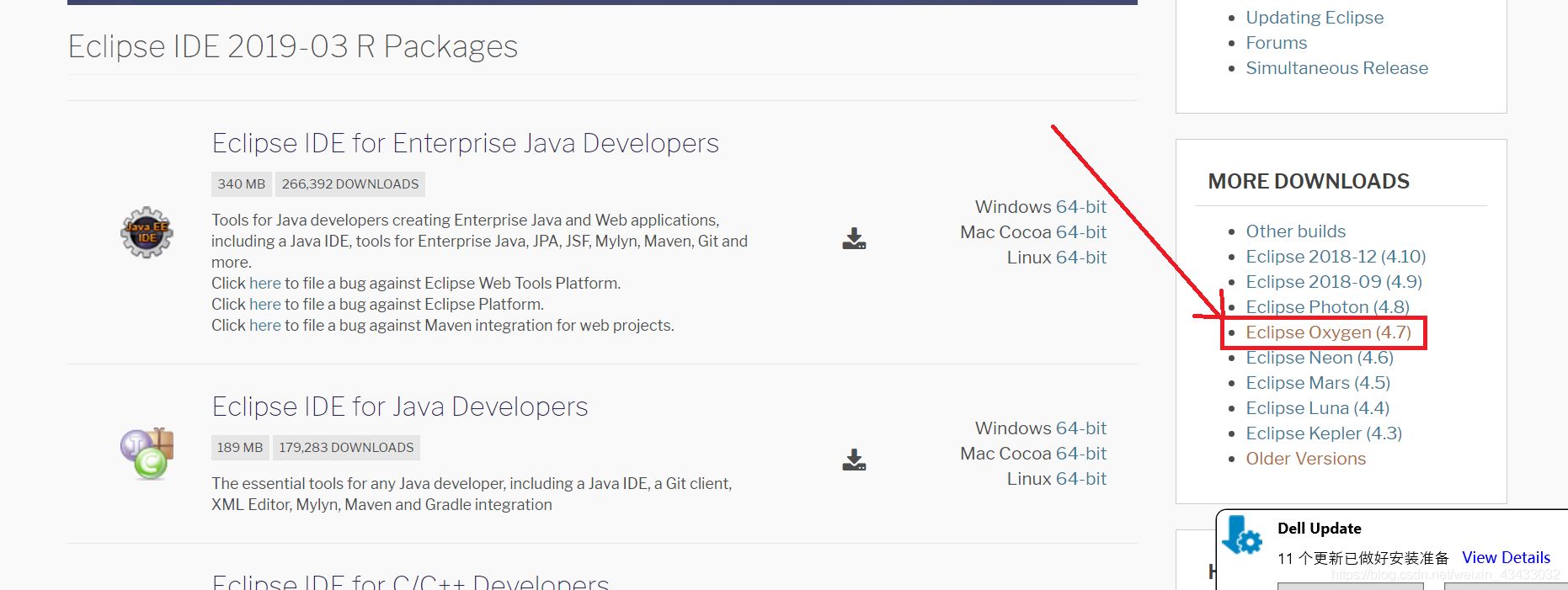Open the Simultaneous Release link
The height and width of the screenshot is (590, 1568).
click(x=1337, y=68)
